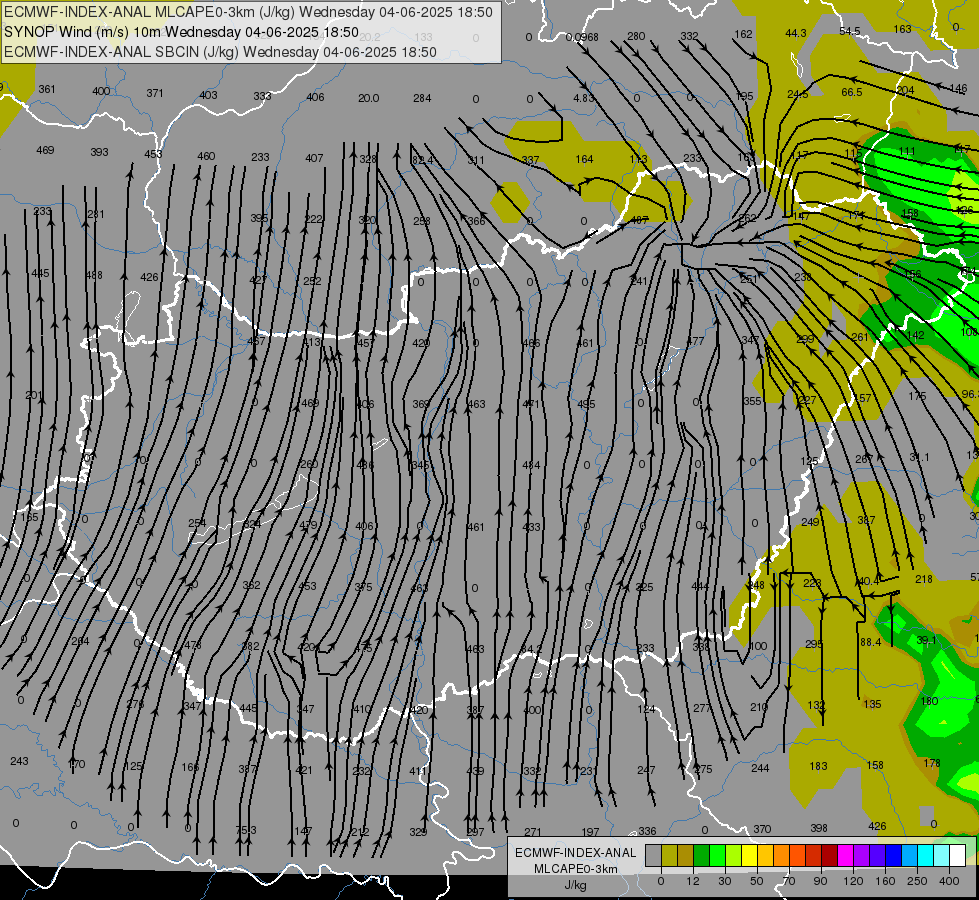Click the map value 54.5
The image size is (979, 900).
tap(850, 31)
